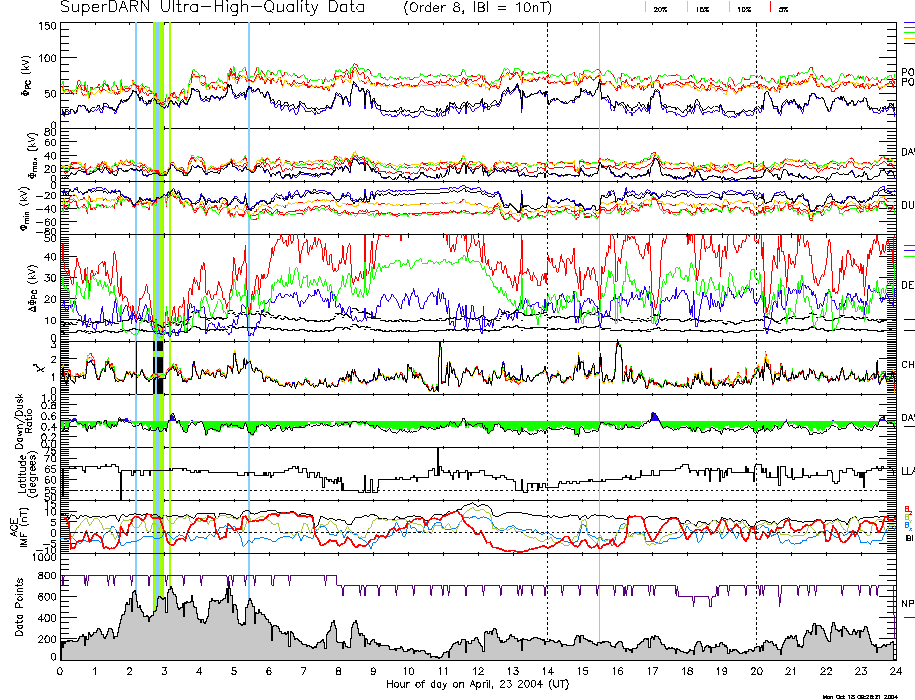Click the '1000' tick in Data Points panel
Image resolution: width=915 pixels, height=700 pixels.
[45, 557]
